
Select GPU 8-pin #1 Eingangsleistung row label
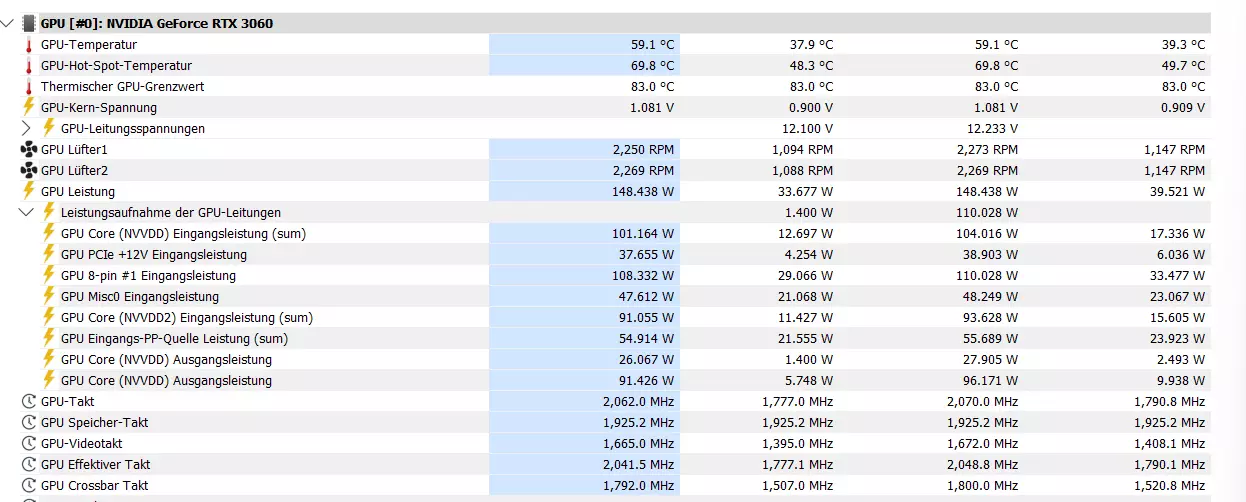coord(149,275)
